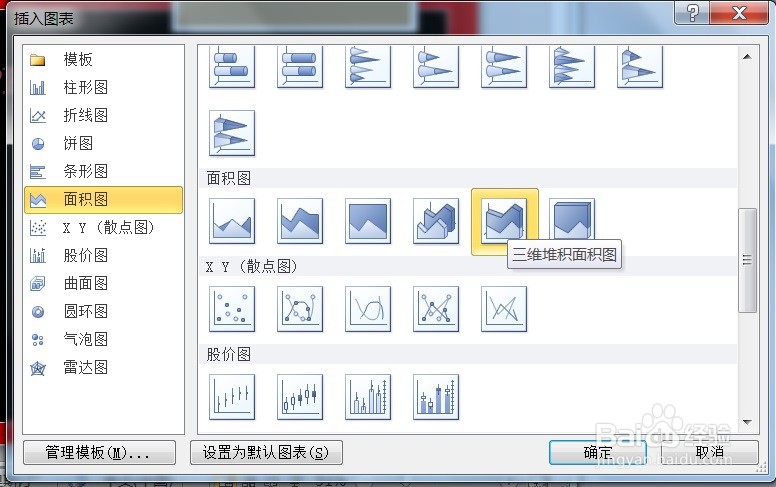Open help with the question mark button
Viewport: 776px width, 487px height.
(692, 12)
